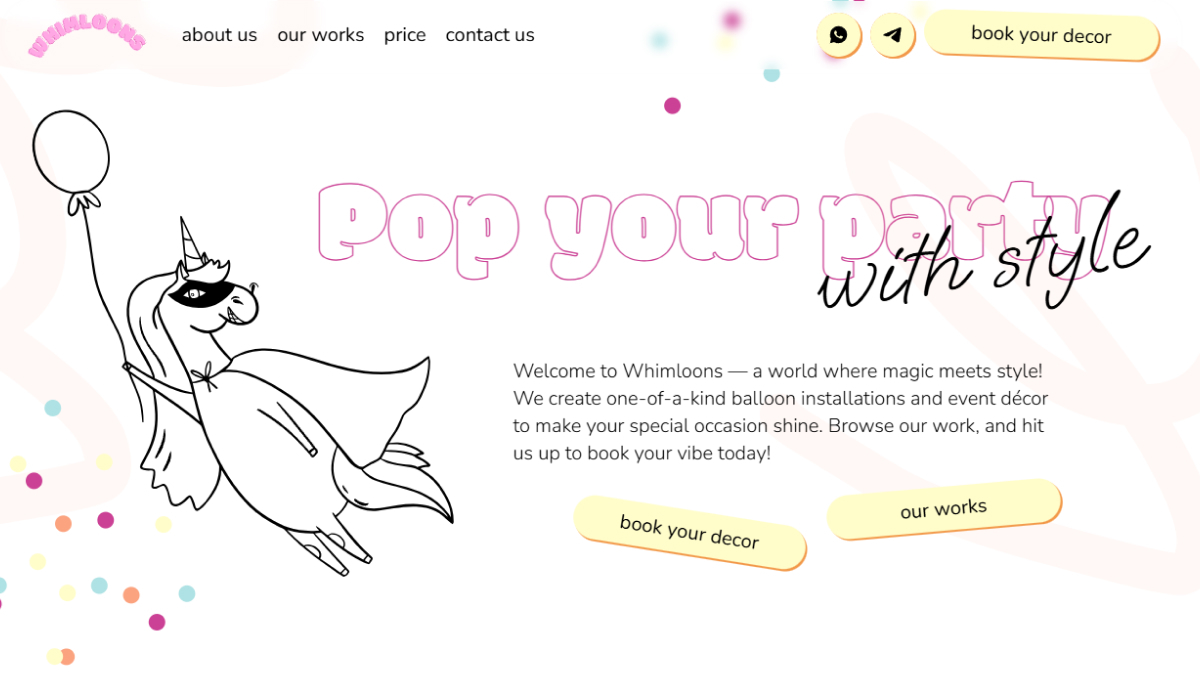Open the contact us navigation link
The image size is (1200, 695).
click(490, 35)
